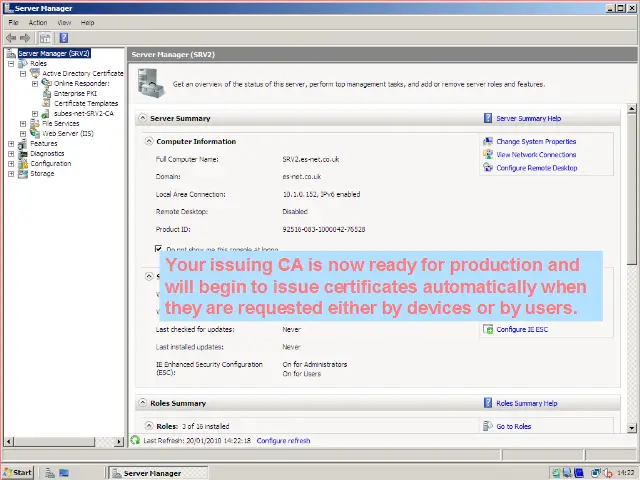
Task: Open the Help menu
Action: (x=87, y=22)
